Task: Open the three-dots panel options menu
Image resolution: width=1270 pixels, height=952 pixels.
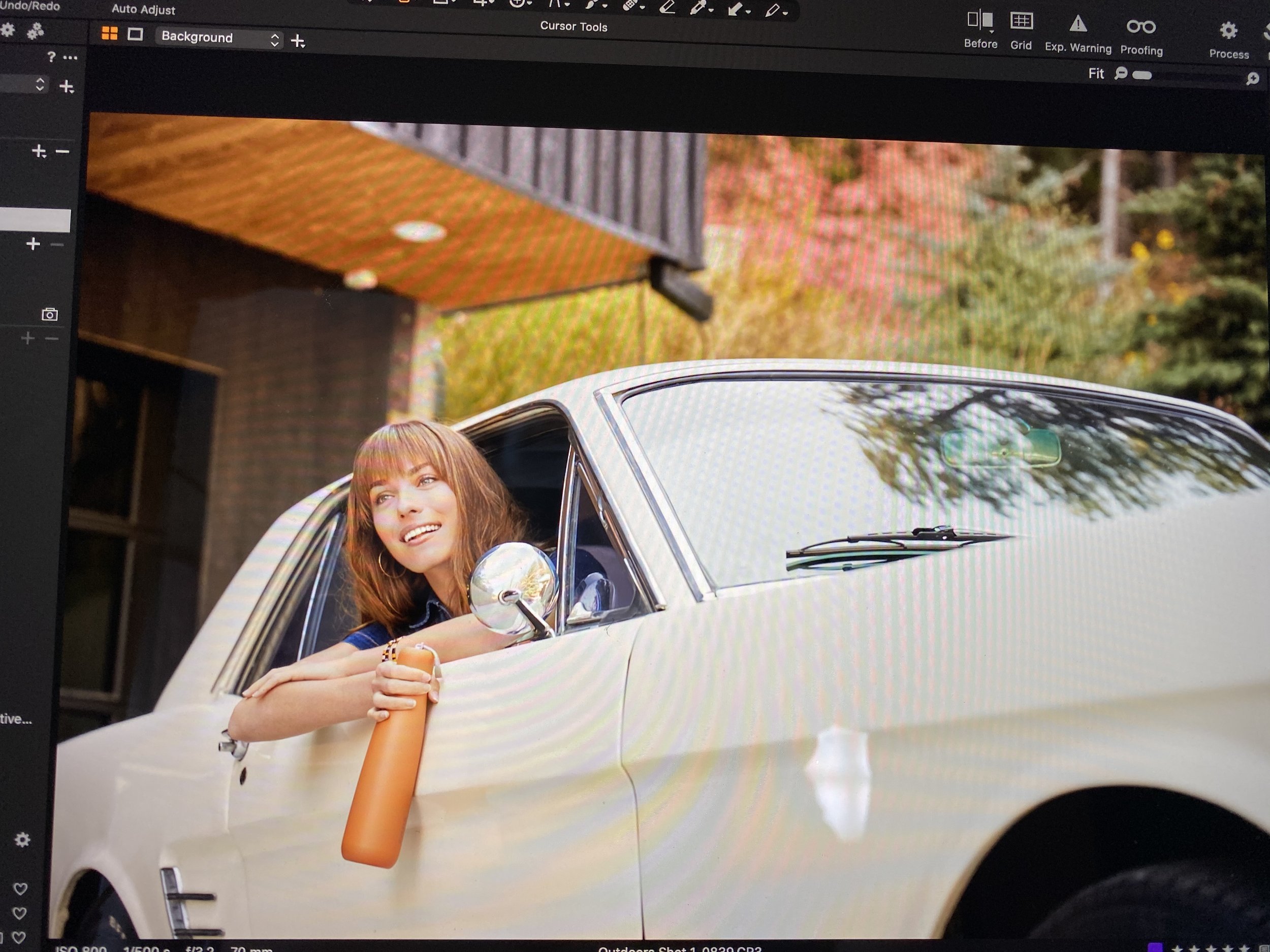Action: [x=70, y=57]
